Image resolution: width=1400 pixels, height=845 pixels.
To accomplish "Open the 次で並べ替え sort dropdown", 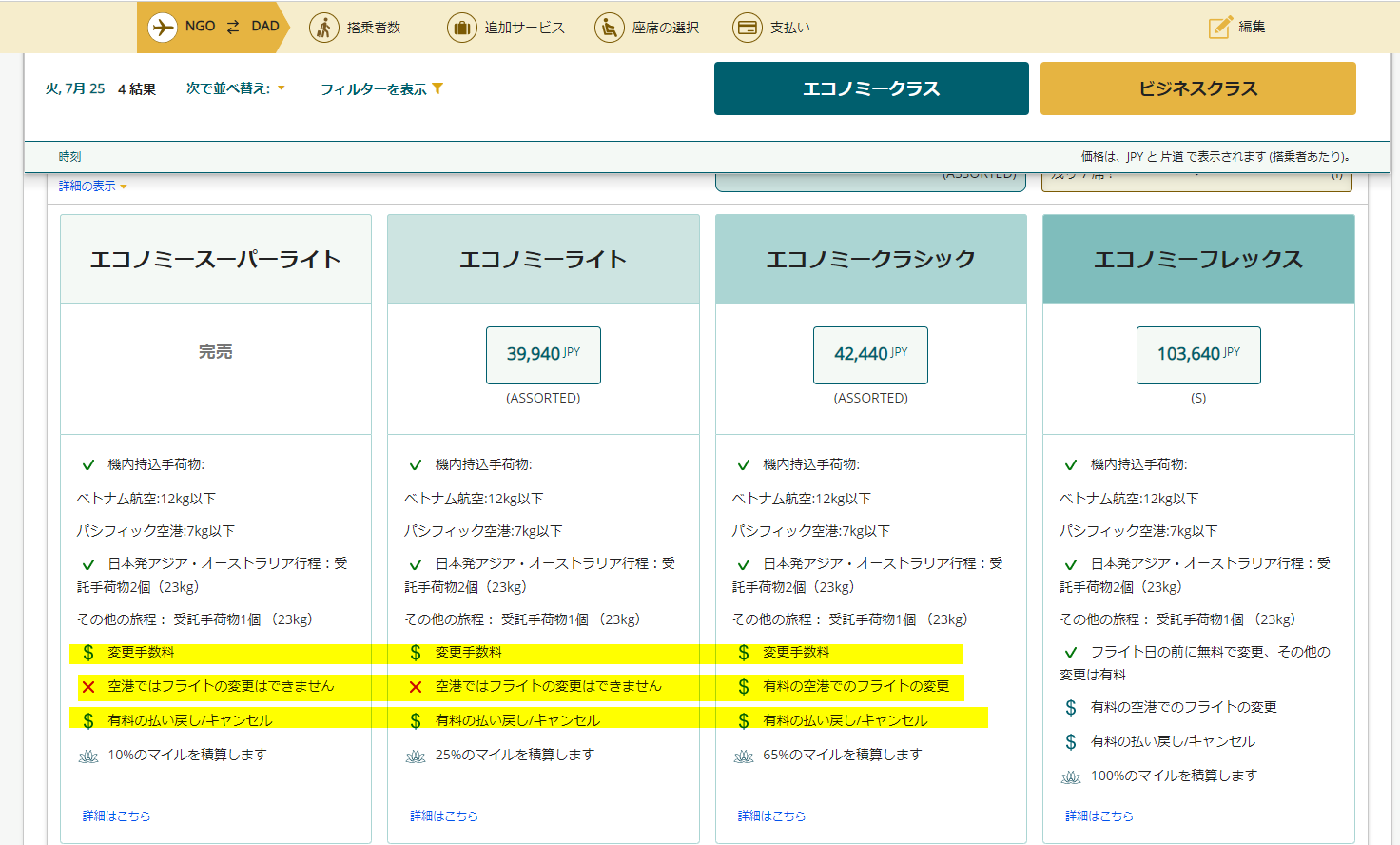I will point(235,88).
